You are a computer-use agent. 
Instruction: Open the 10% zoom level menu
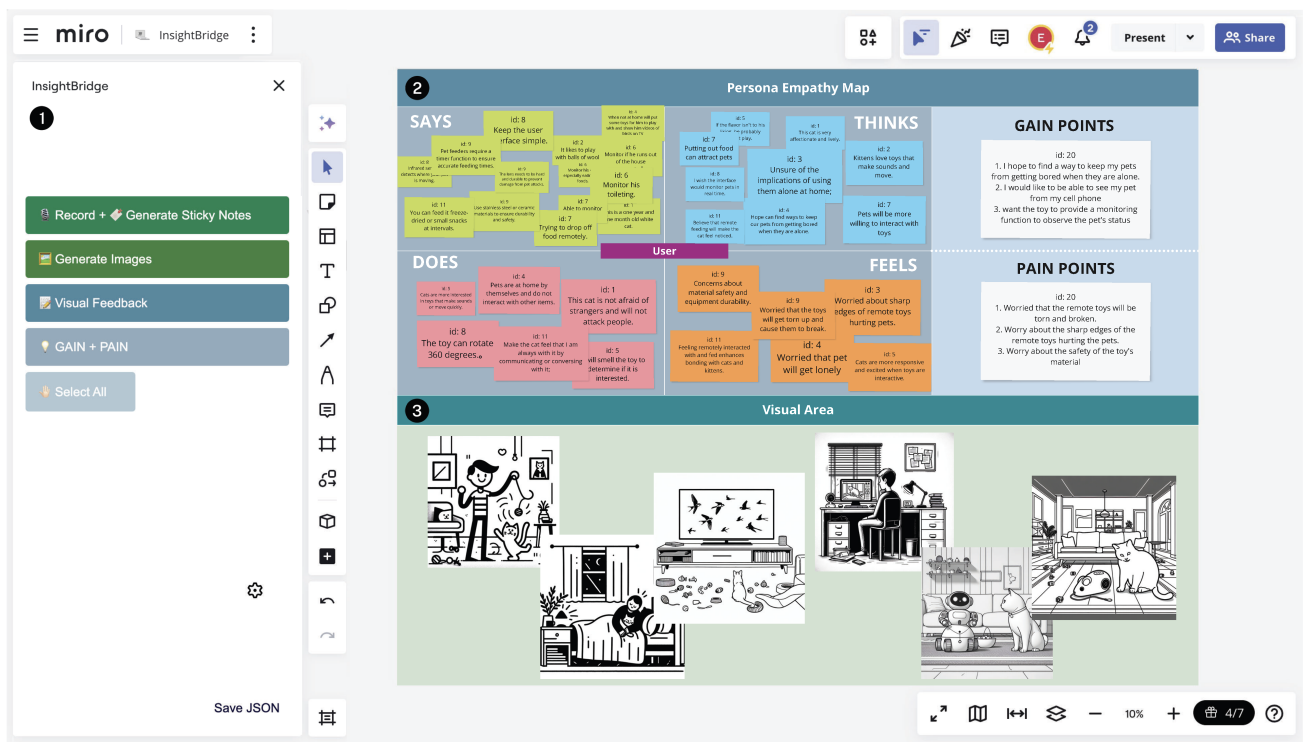pyautogui.click(x=1134, y=714)
